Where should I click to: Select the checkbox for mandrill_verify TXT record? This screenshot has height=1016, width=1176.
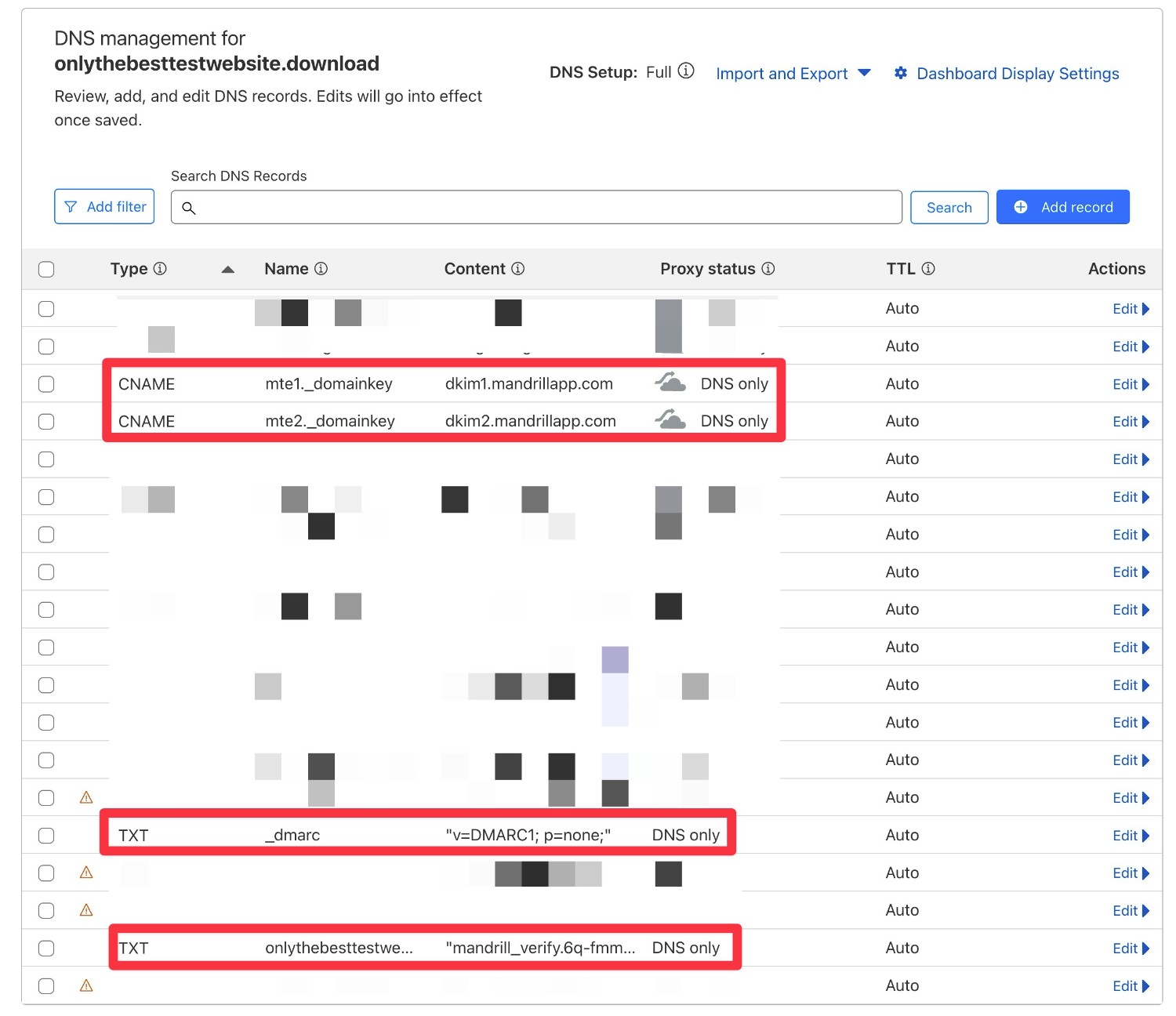(46, 949)
